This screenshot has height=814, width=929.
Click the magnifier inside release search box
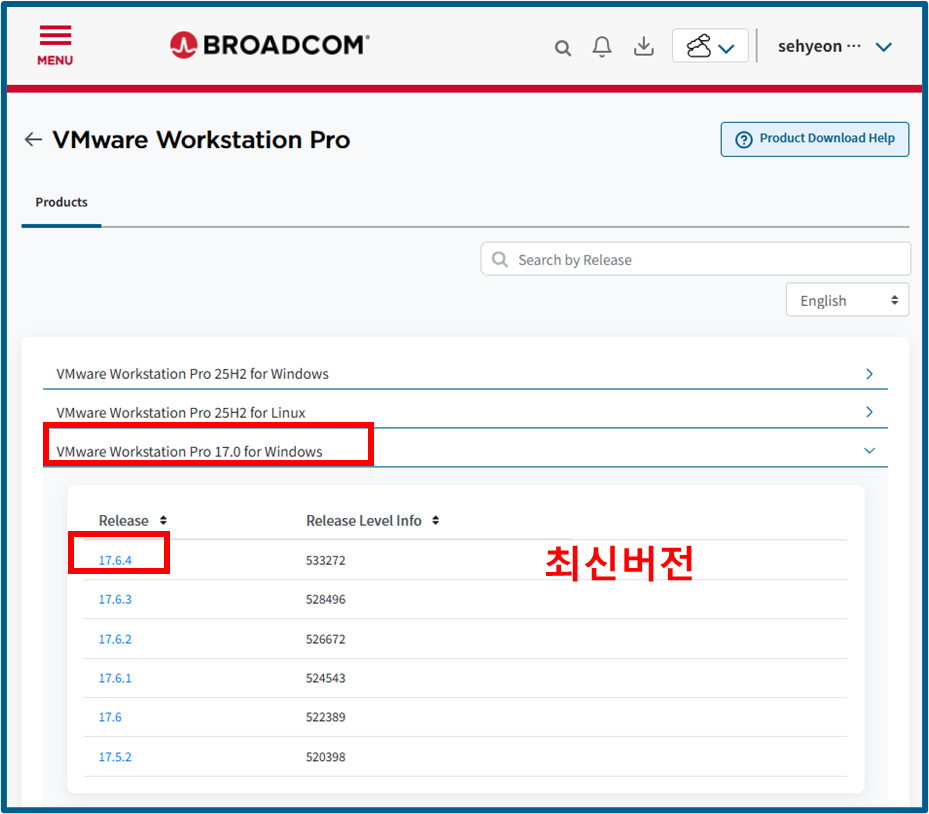[x=500, y=259]
